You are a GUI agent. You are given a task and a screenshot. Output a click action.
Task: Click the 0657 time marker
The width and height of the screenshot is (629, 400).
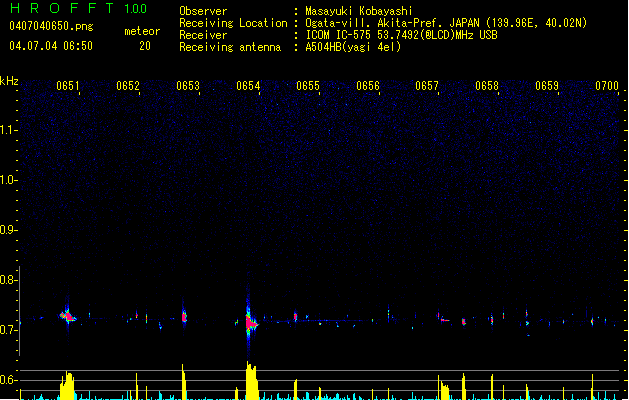(x=427, y=86)
